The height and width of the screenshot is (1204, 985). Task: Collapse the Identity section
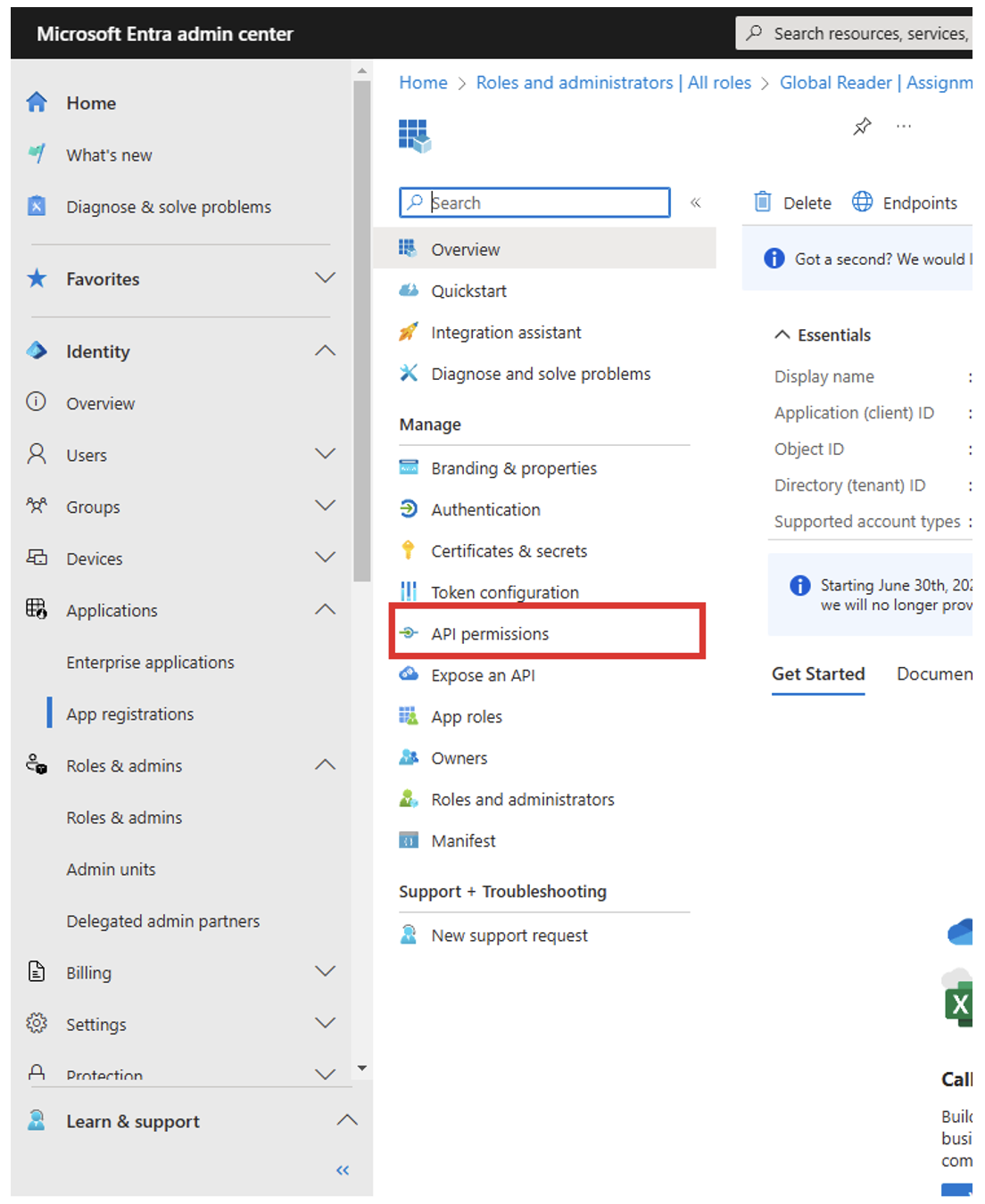pyautogui.click(x=325, y=350)
